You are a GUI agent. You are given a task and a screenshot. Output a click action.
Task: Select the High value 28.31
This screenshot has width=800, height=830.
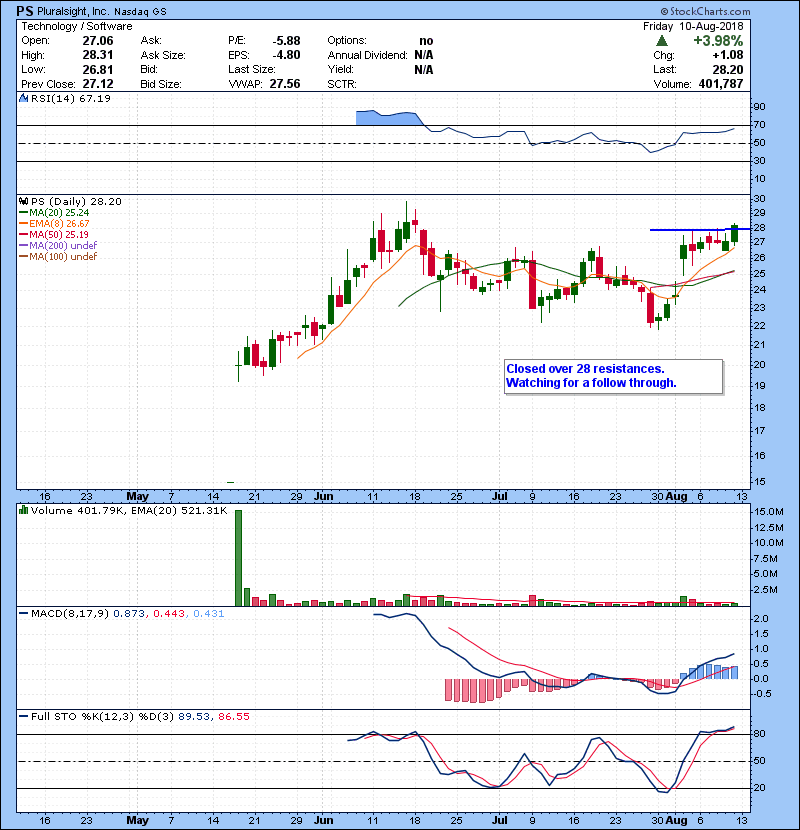(x=98, y=55)
